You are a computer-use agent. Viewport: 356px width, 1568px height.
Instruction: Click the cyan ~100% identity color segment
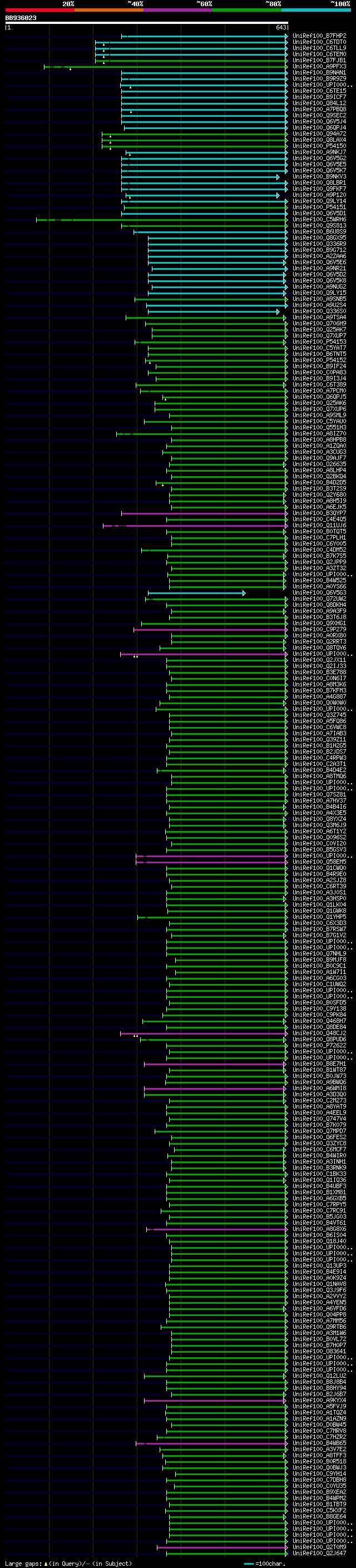[317, 10]
